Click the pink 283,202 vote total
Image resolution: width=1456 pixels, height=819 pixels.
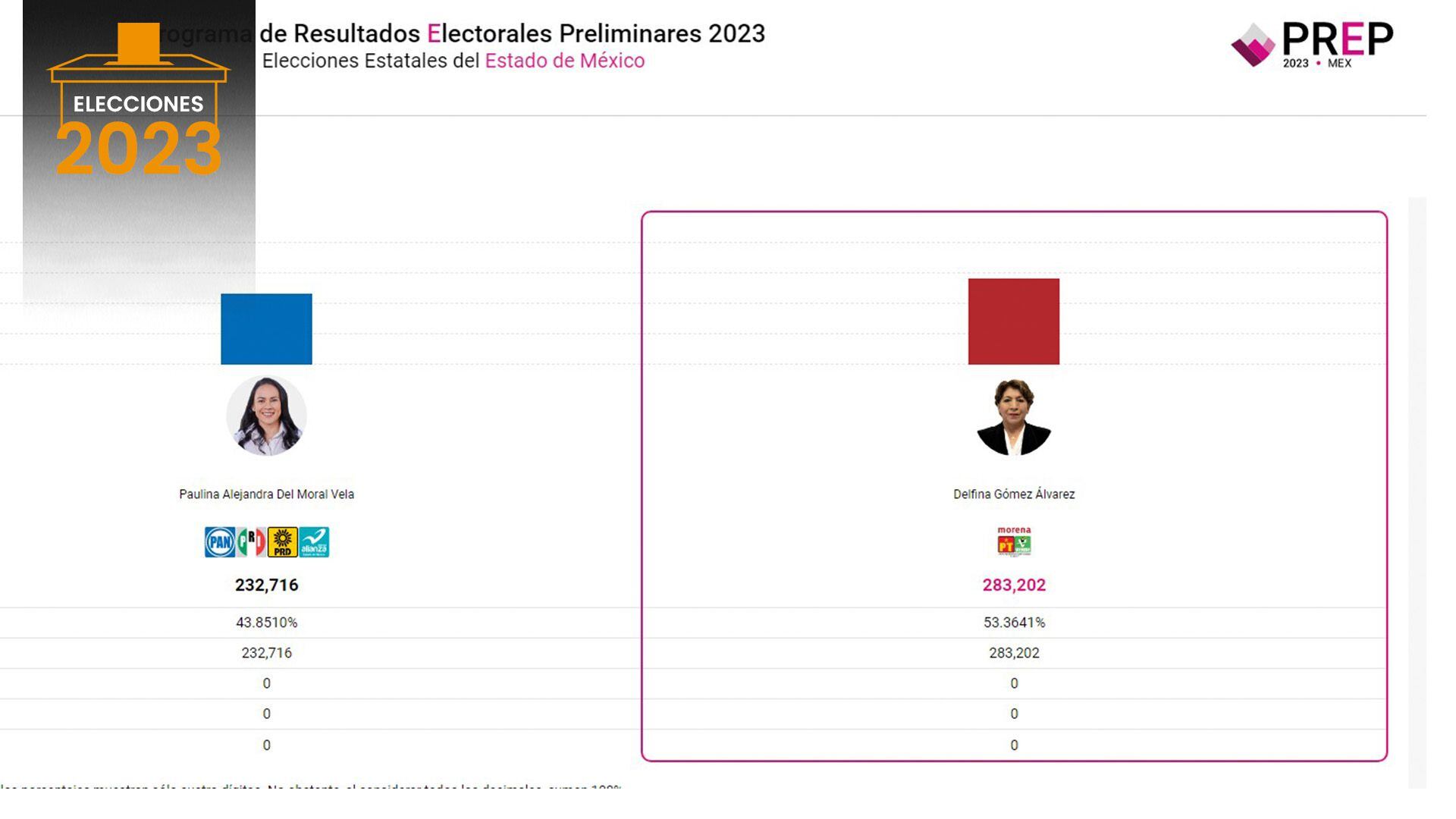[1014, 585]
